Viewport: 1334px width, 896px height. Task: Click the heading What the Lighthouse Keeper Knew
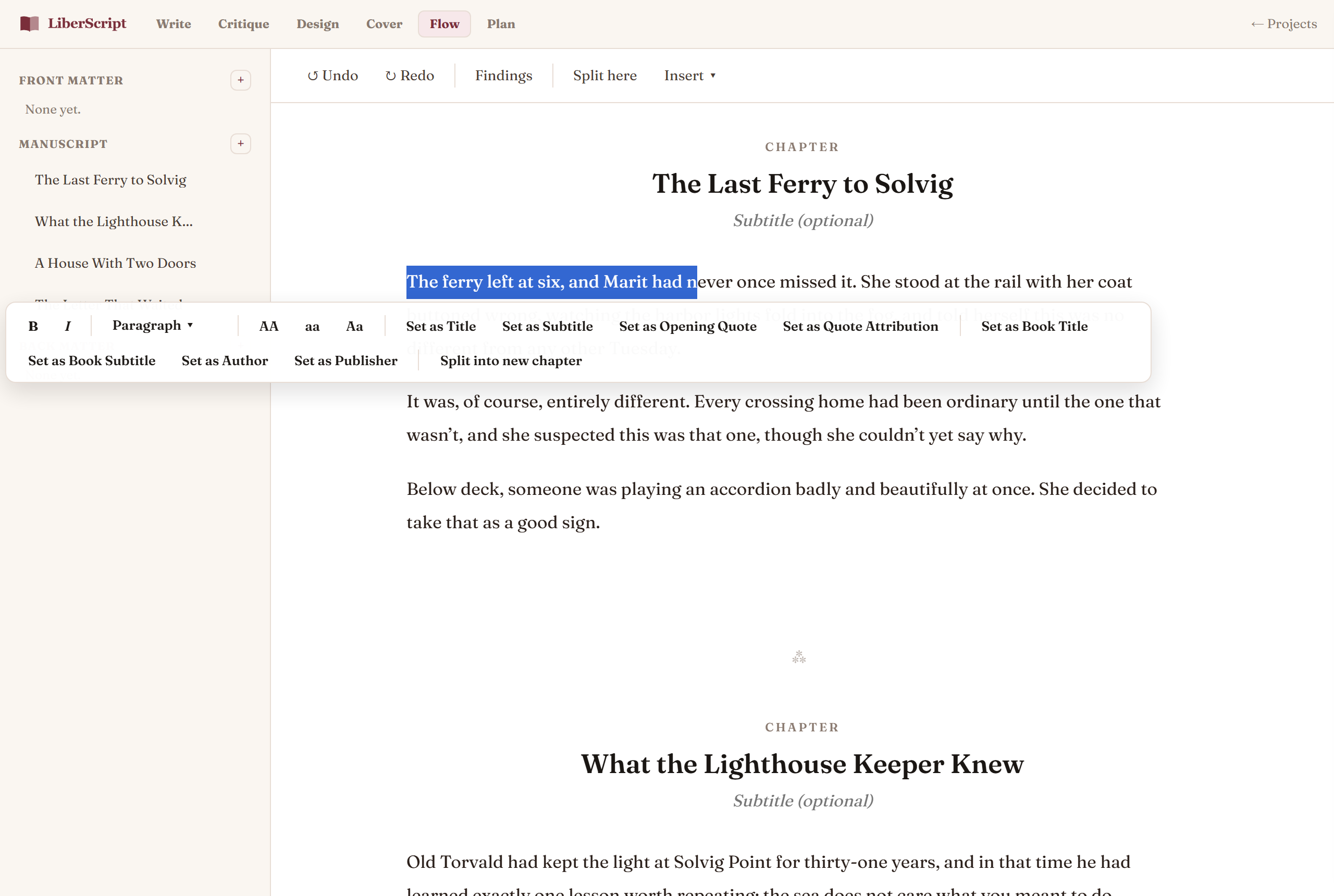coord(802,764)
